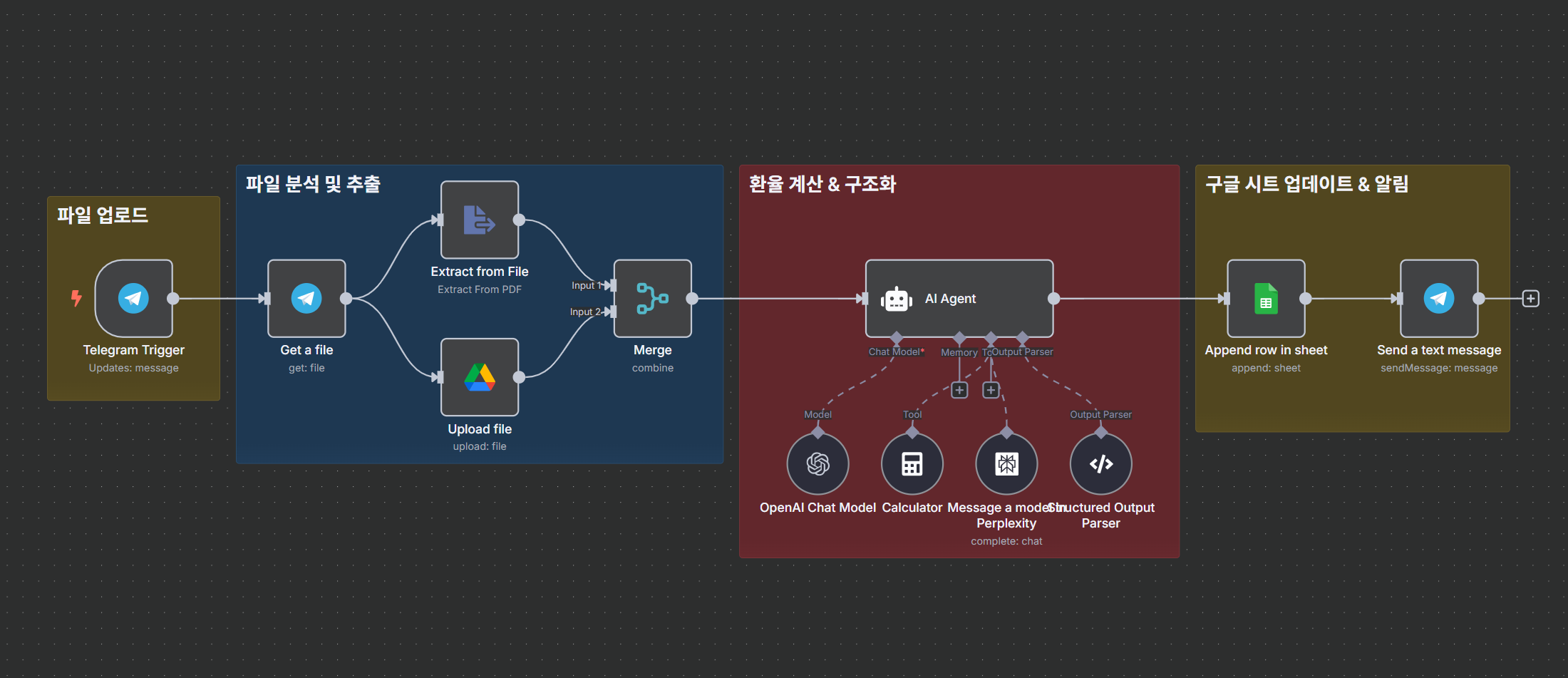Click plus button under Memory connector
Viewport: 1568px width, 678px height.
959,390
